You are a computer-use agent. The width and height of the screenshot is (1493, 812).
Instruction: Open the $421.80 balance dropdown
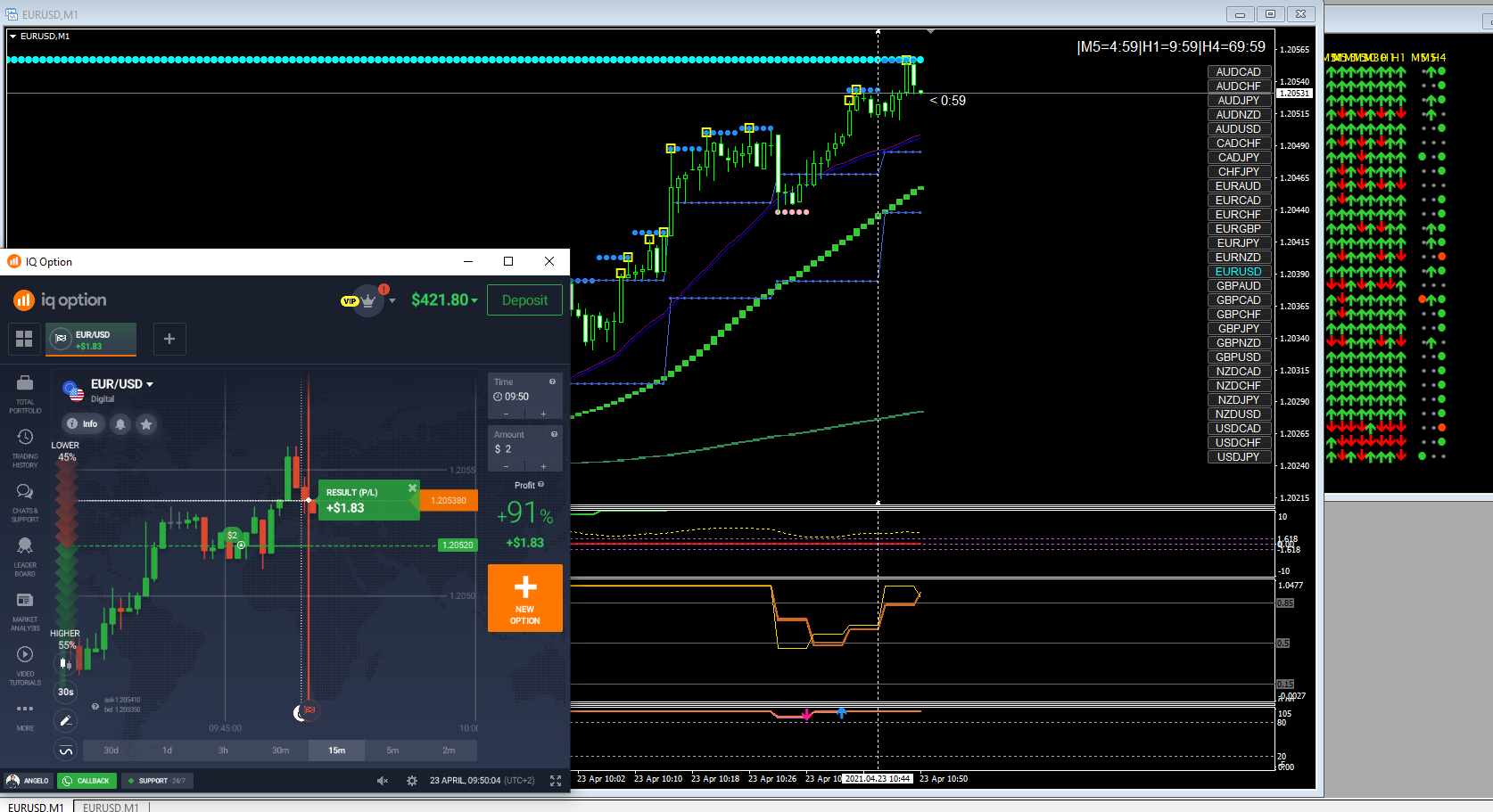444,300
